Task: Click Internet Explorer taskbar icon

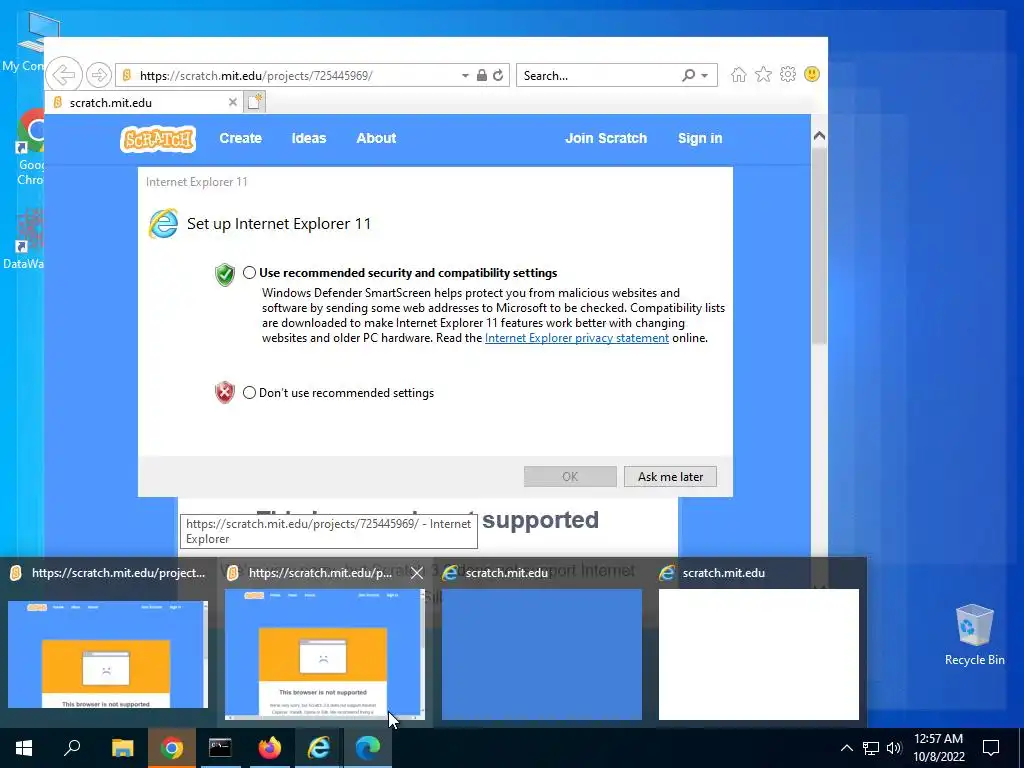Action: [319, 748]
